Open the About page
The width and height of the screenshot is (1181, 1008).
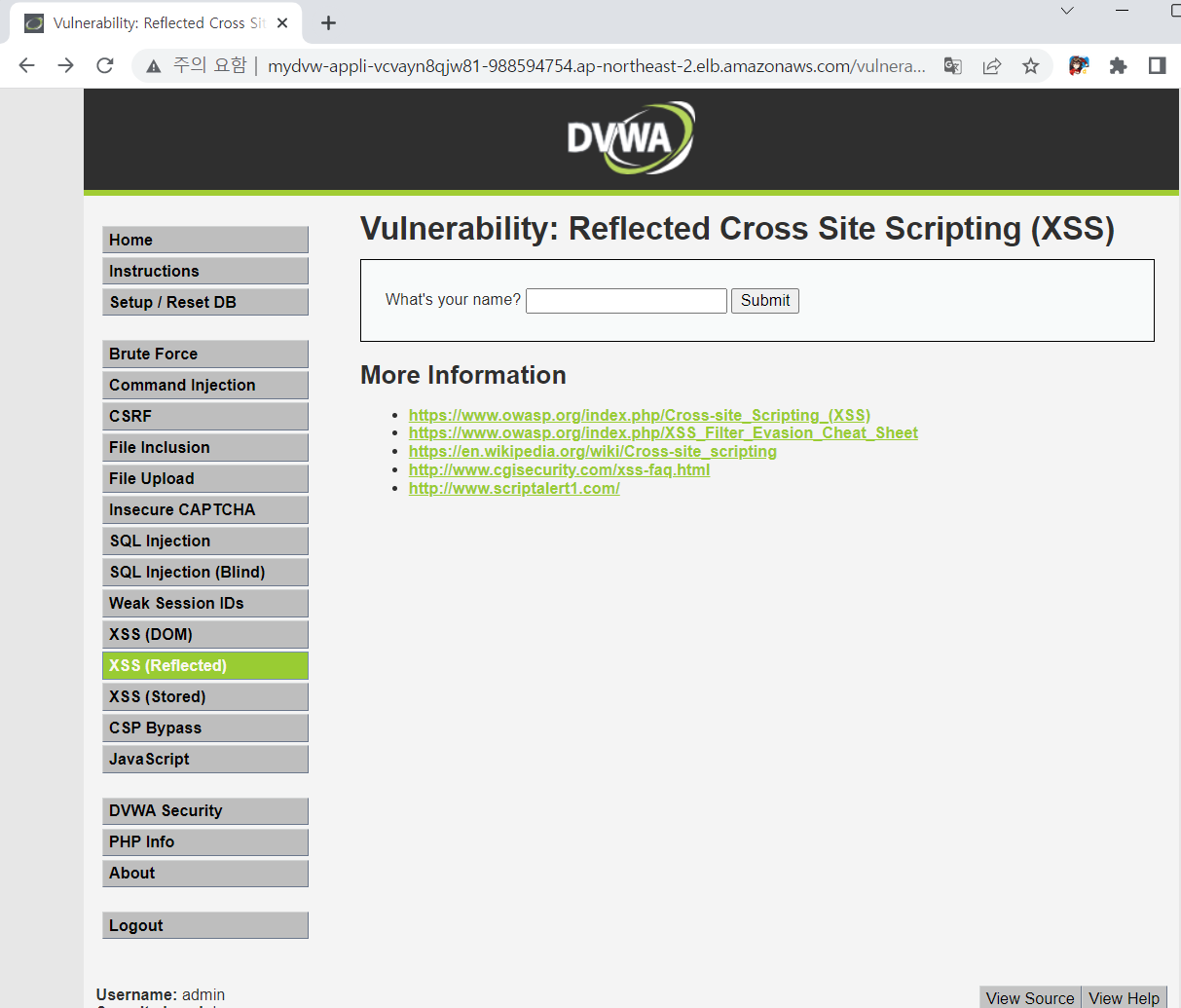pyautogui.click(x=205, y=873)
